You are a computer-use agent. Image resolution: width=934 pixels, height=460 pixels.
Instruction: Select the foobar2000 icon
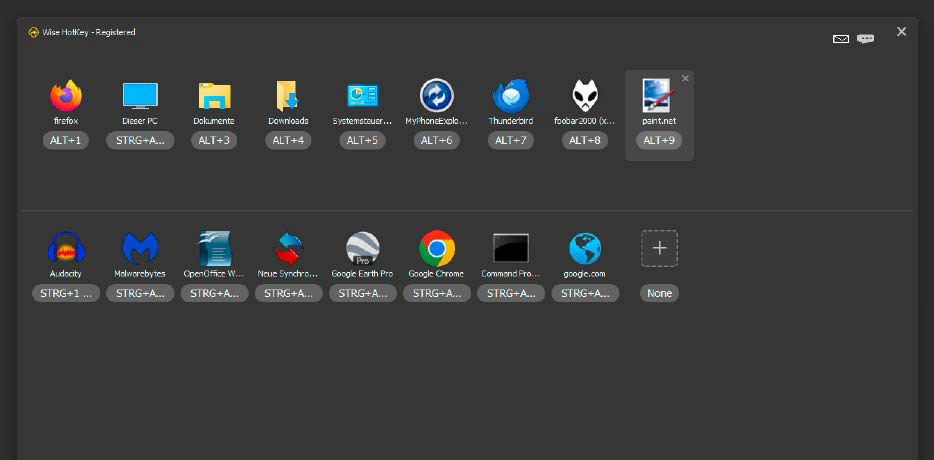click(x=585, y=96)
